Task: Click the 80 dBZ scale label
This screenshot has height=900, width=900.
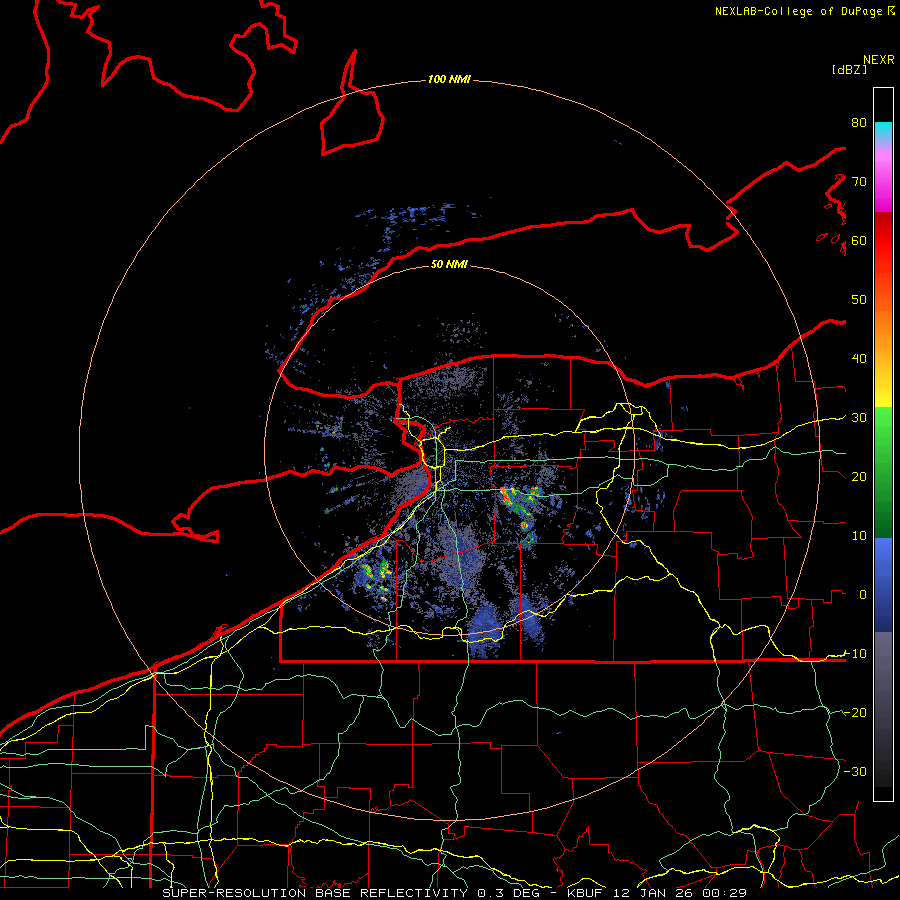Action: click(859, 123)
